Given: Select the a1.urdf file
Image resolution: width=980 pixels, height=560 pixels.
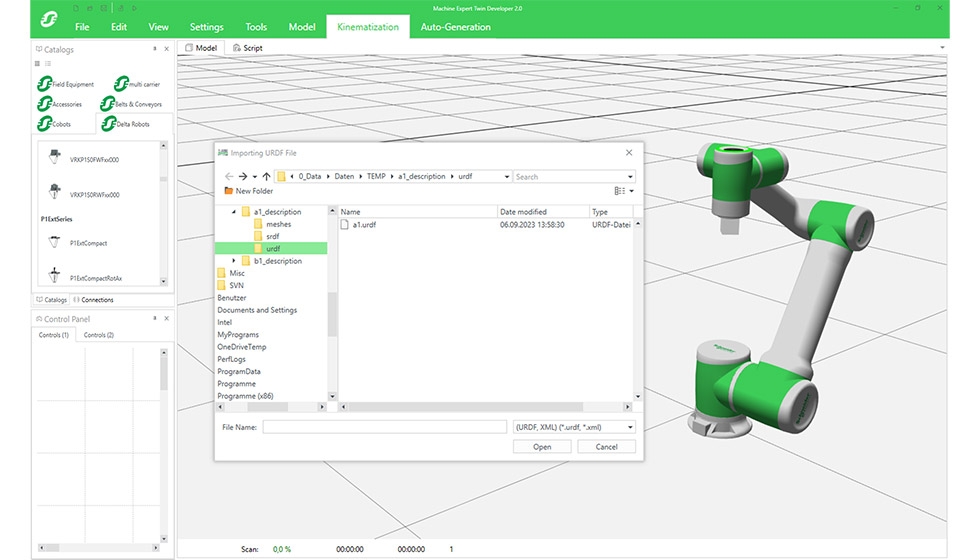Looking at the screenshot, I should point(363,225).
